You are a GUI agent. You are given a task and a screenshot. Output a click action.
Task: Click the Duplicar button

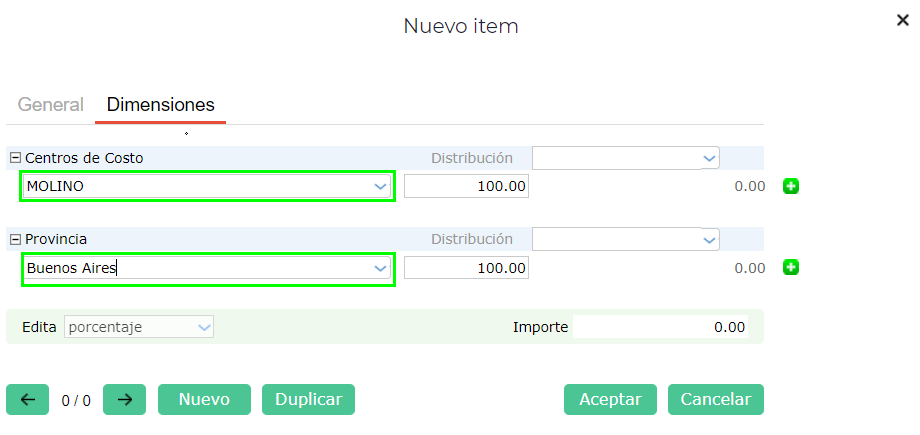308,400
